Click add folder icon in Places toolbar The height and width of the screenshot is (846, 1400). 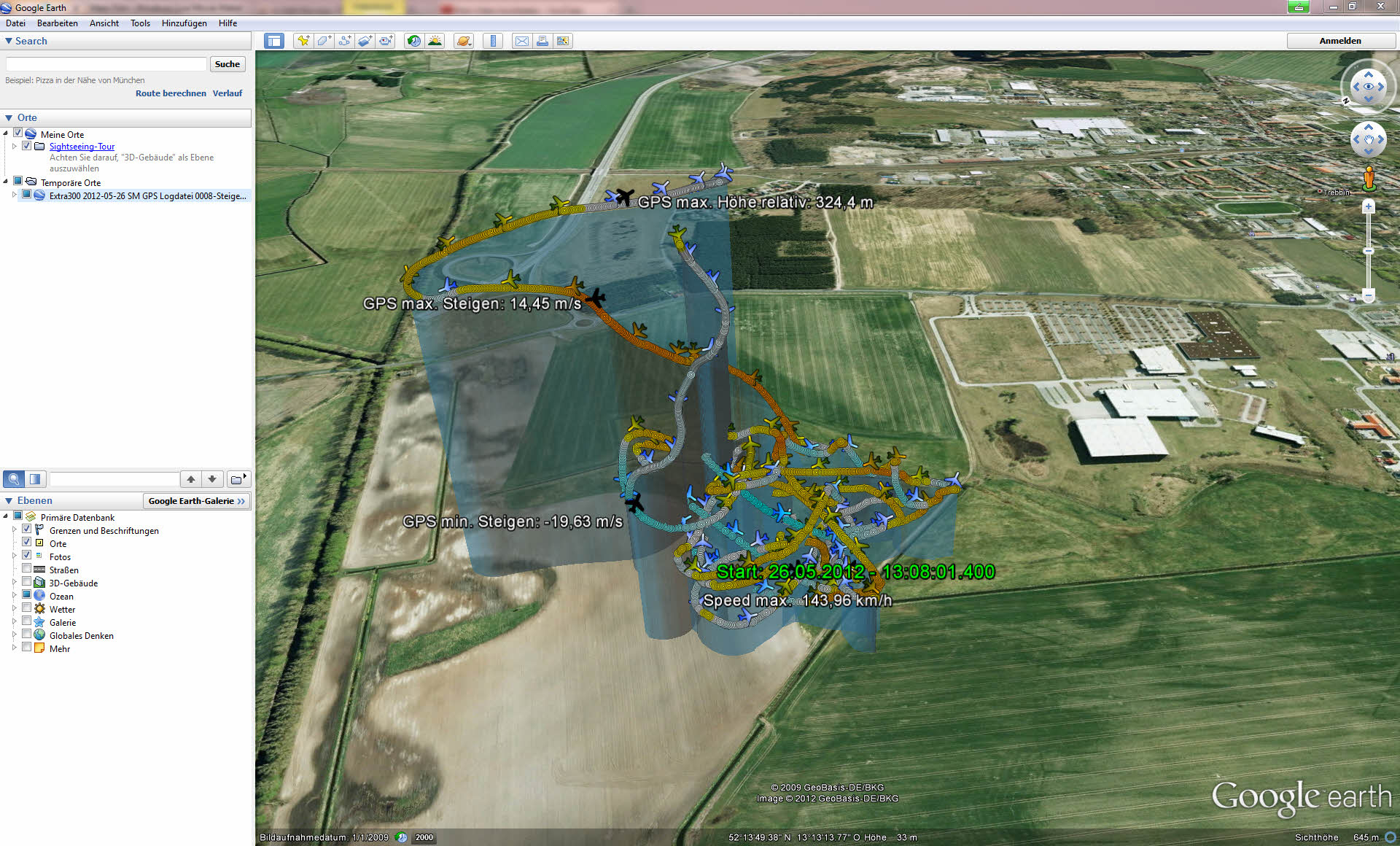pyautogui.click(x=238, y=479)
